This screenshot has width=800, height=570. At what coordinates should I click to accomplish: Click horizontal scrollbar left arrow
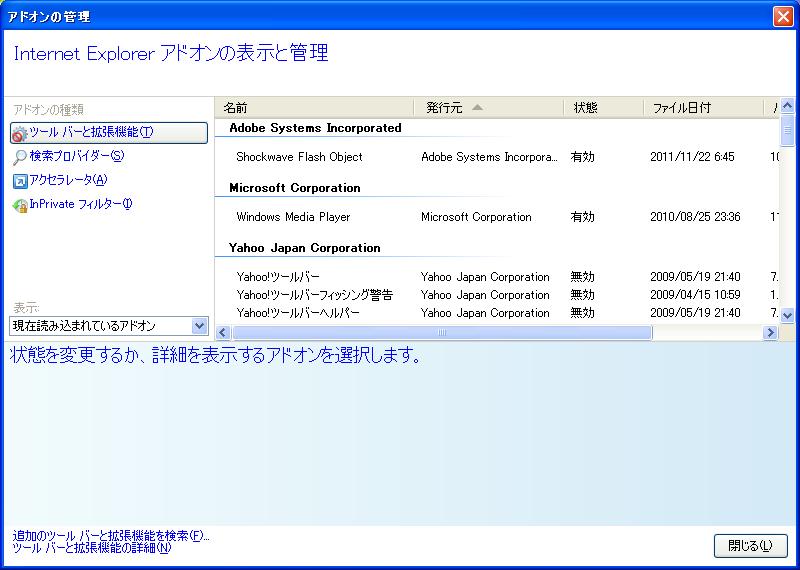click(222, 333)
